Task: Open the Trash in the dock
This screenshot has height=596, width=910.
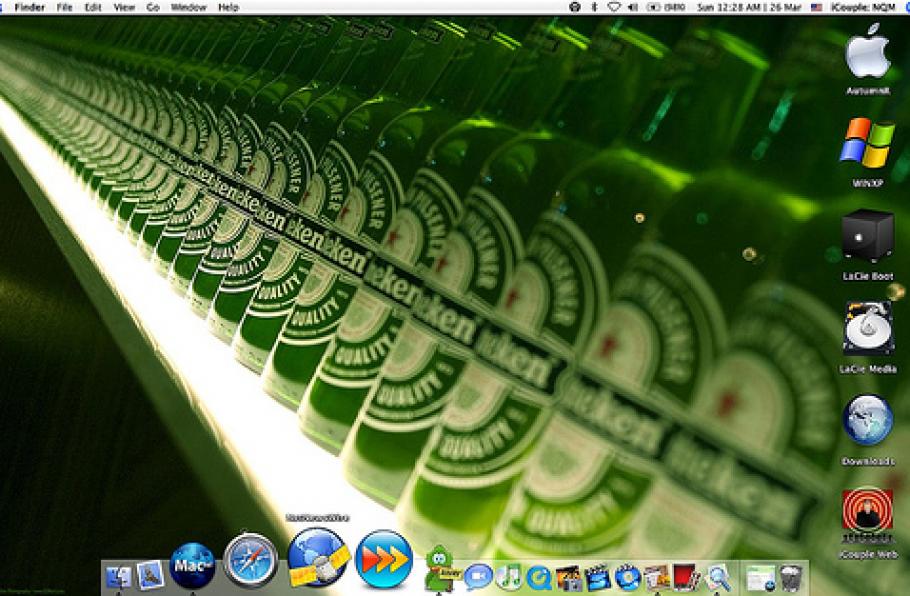Action: click(x=791, y=576)
